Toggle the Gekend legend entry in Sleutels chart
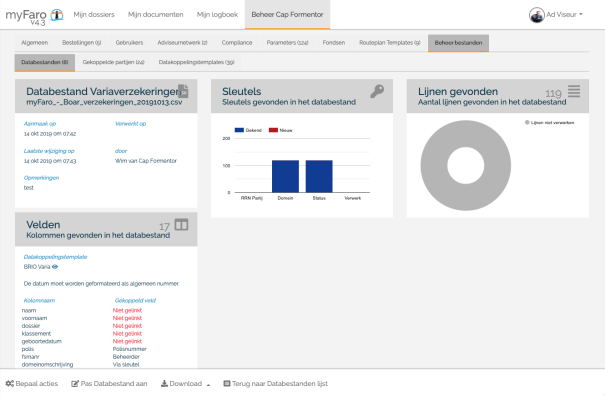The height and width of the screenshot is (396, 605). pos(248,130)
